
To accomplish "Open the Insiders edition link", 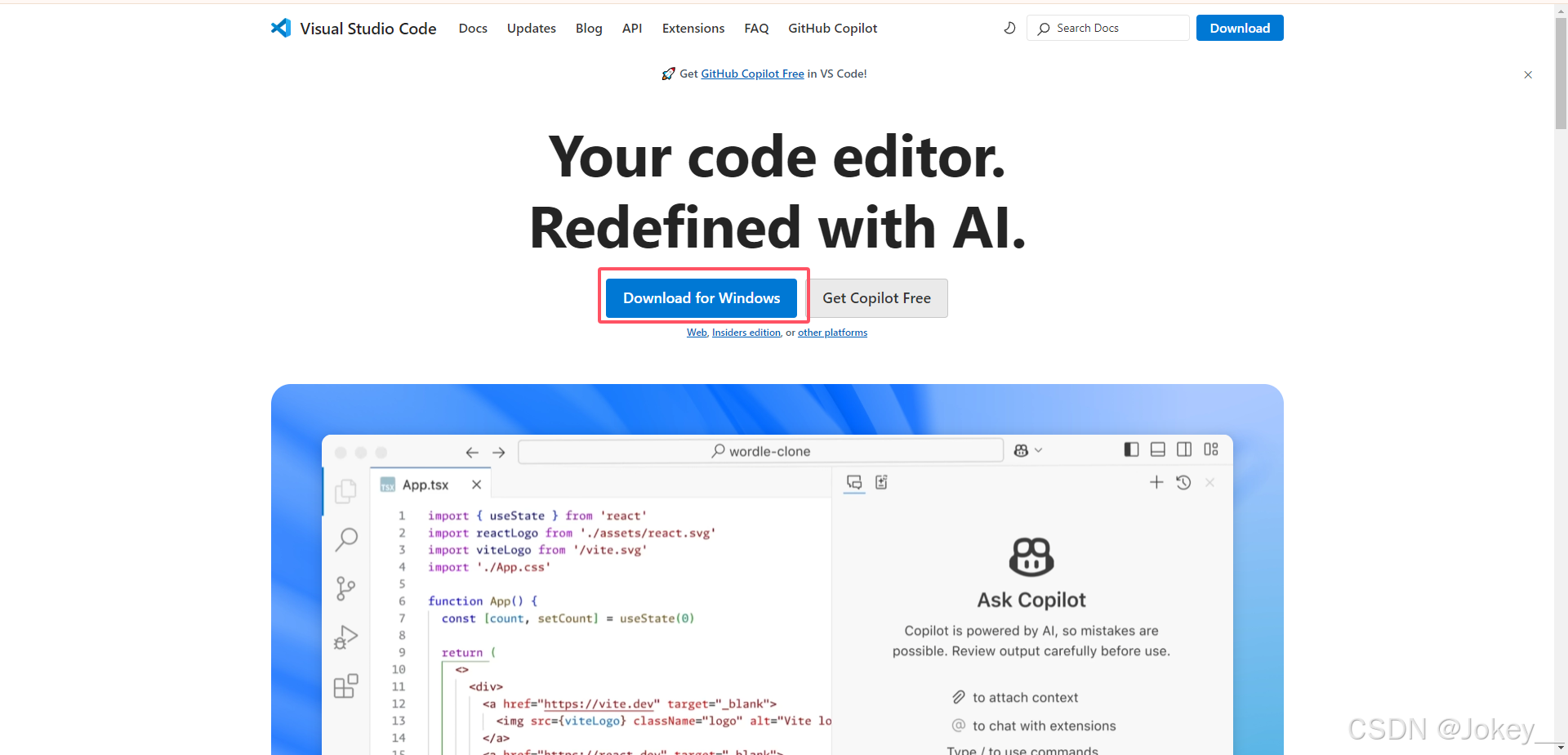I will tap(746, 333).
